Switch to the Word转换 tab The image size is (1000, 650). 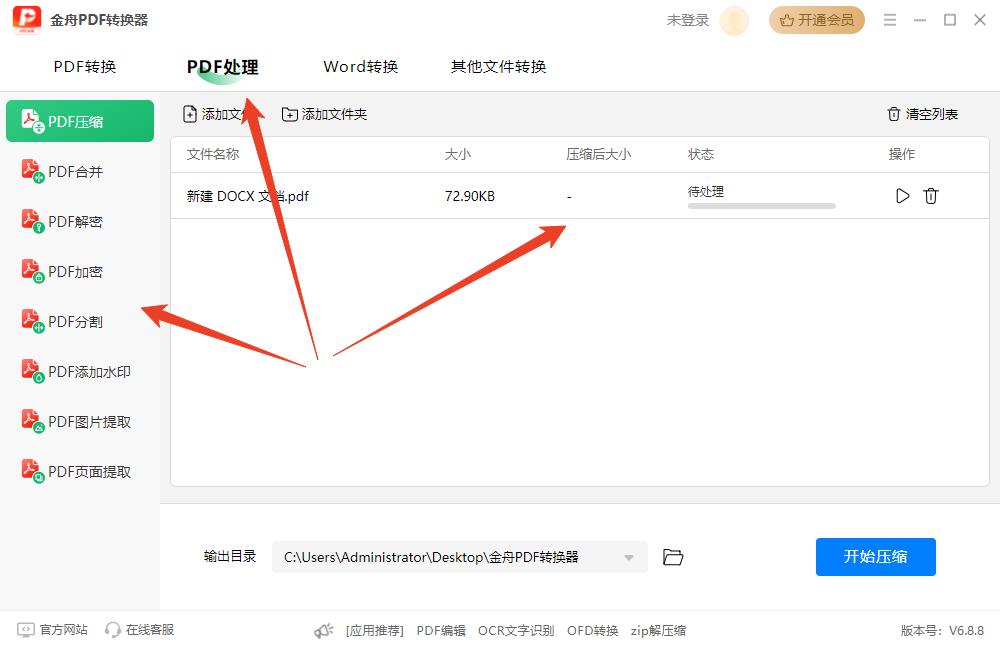pyautogui.click(x=361, y=67)
